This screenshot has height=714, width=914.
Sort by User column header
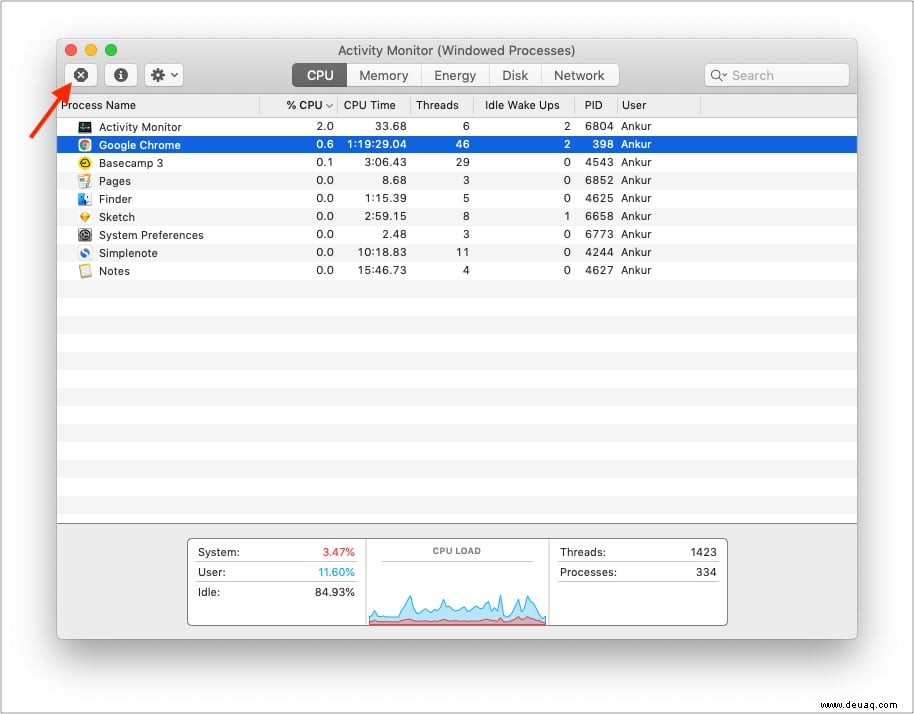point(659,105)
